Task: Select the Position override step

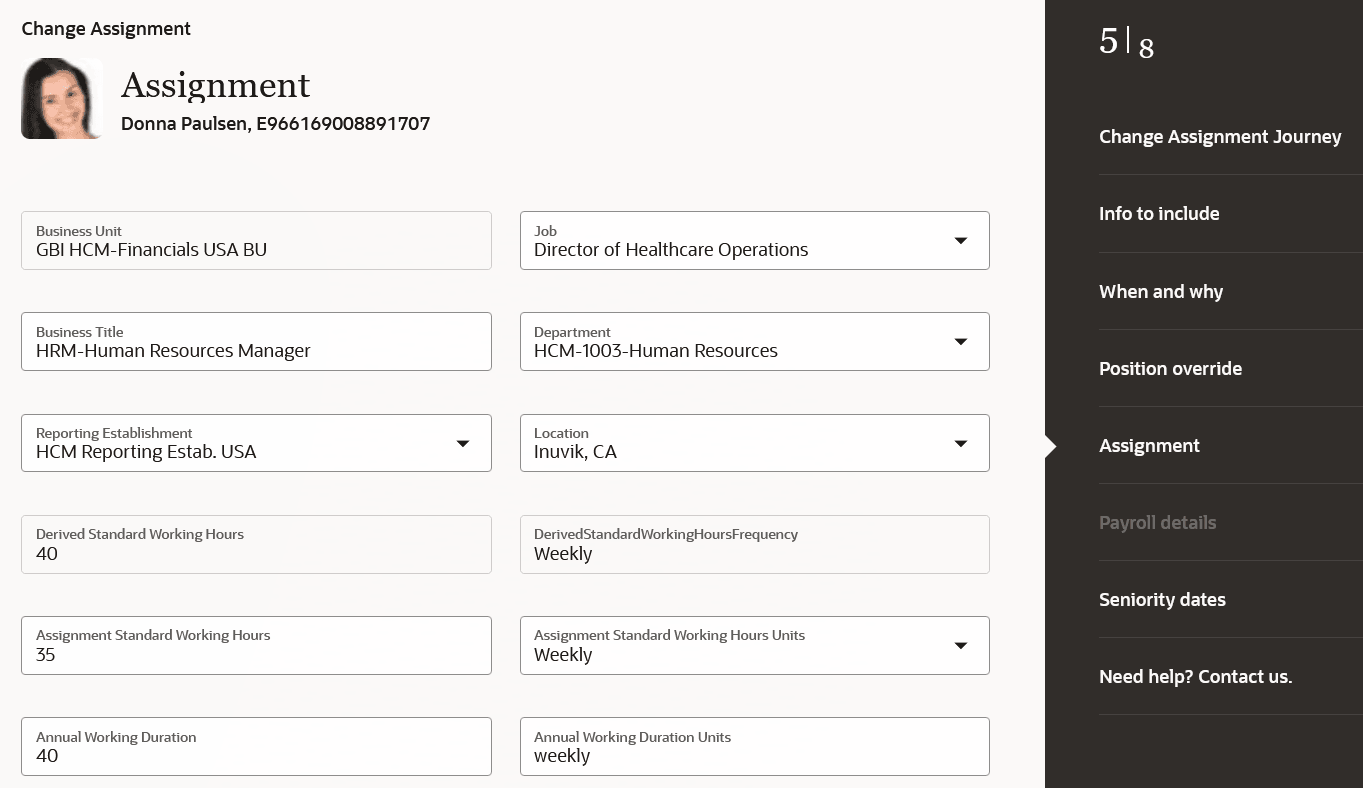Action: (x=1170, y=369)
